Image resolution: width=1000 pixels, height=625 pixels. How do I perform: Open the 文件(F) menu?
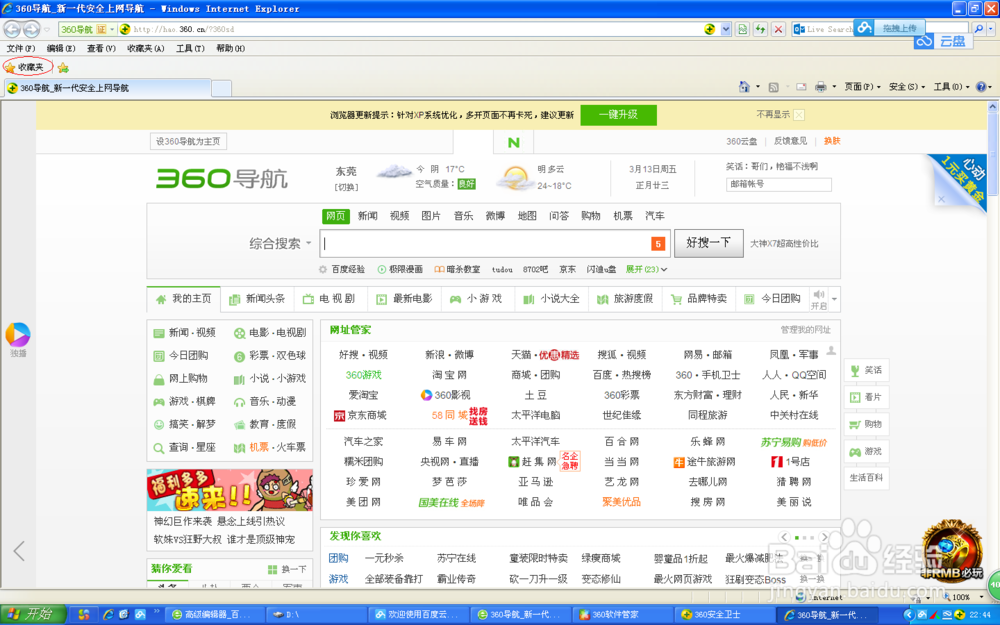(20, 48)
